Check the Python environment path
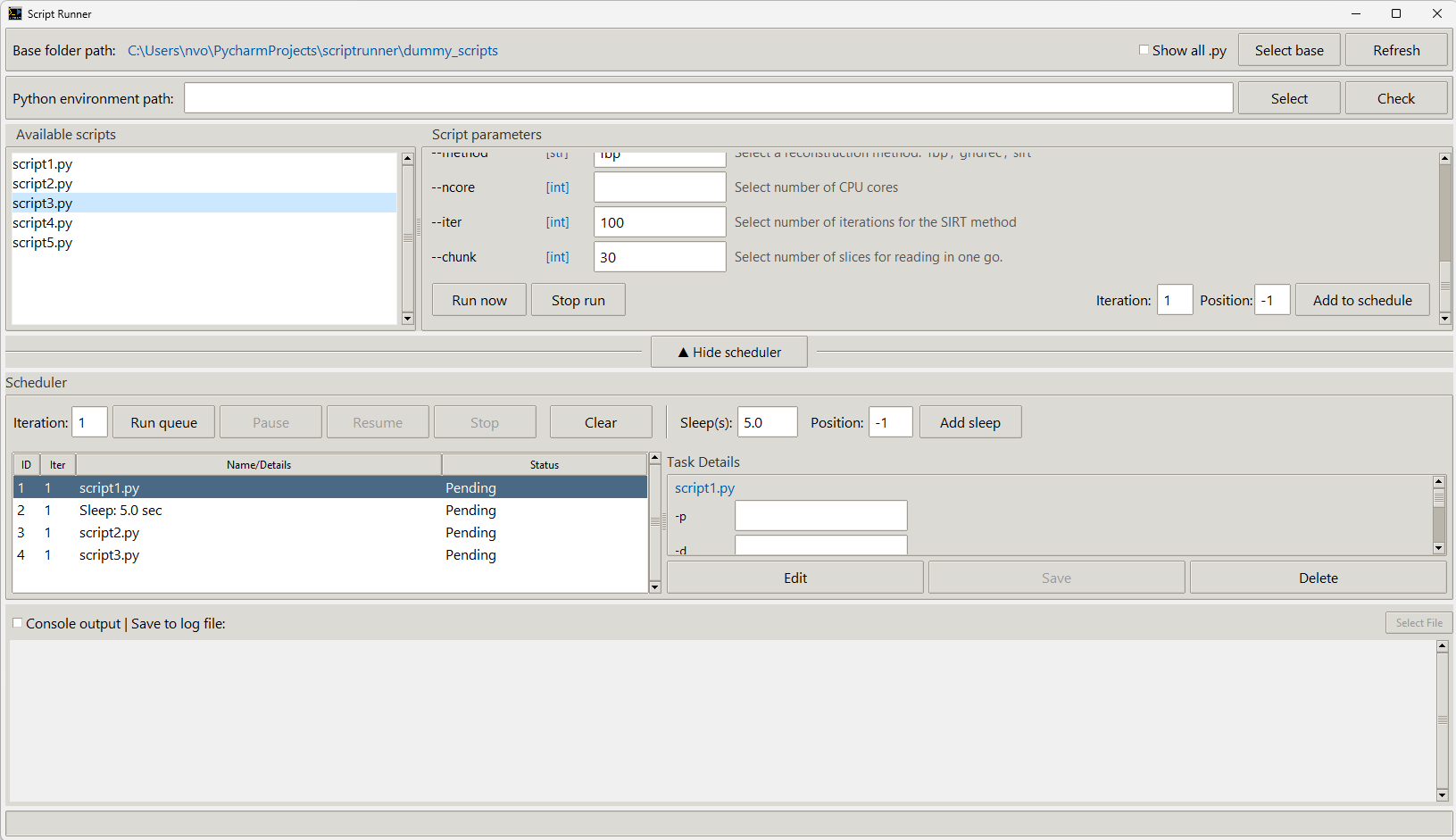Viewport: 1456px width, 840px height. [x=1395, y=97]
